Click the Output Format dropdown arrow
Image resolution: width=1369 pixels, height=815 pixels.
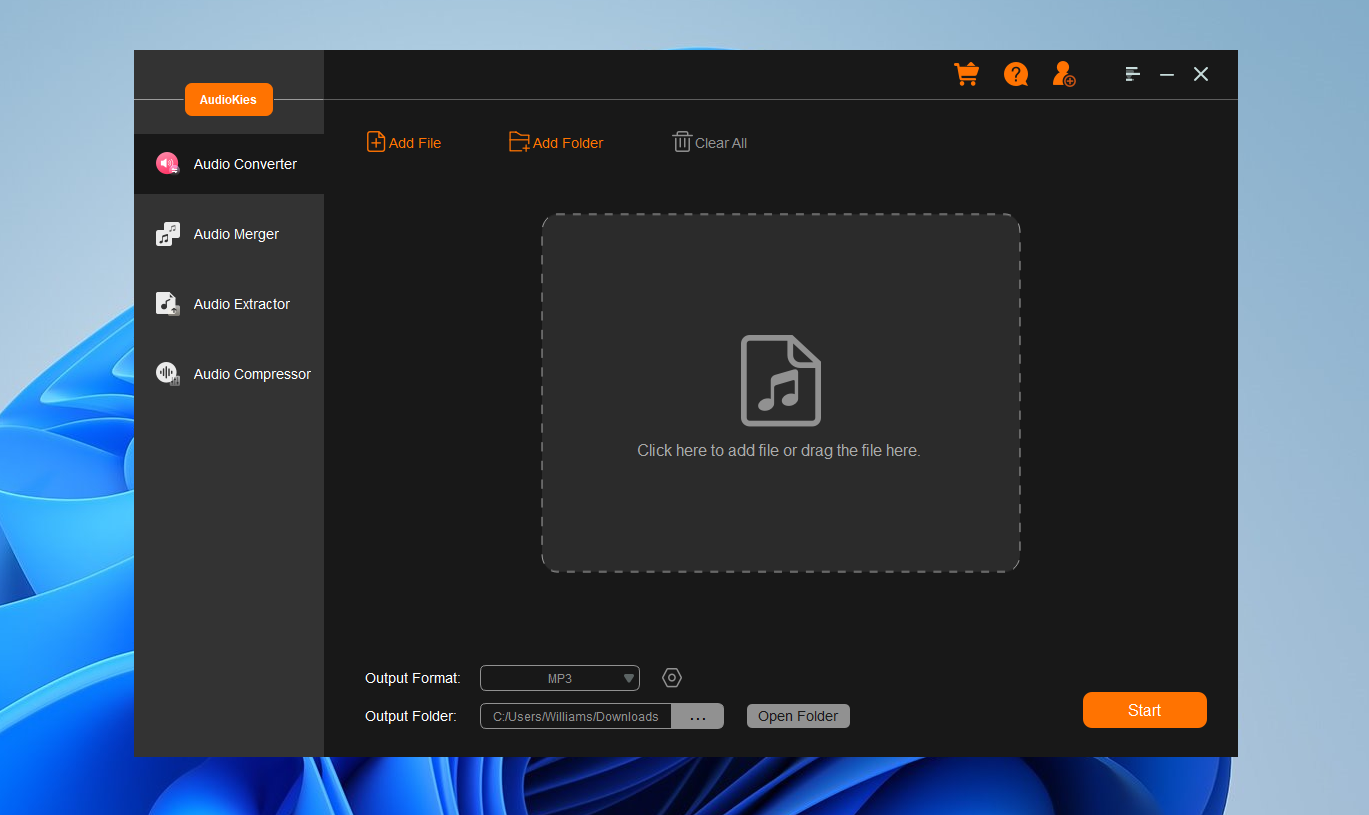click(629, 678)
